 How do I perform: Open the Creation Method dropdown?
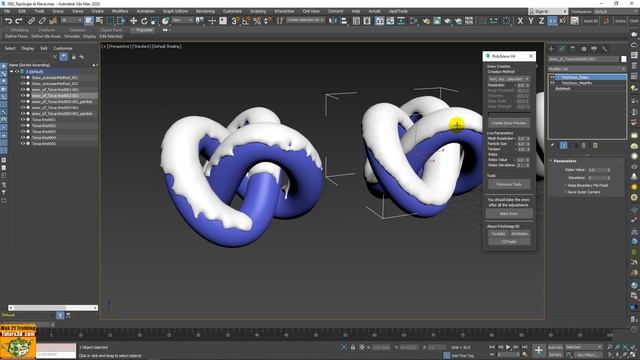point(509,79)
